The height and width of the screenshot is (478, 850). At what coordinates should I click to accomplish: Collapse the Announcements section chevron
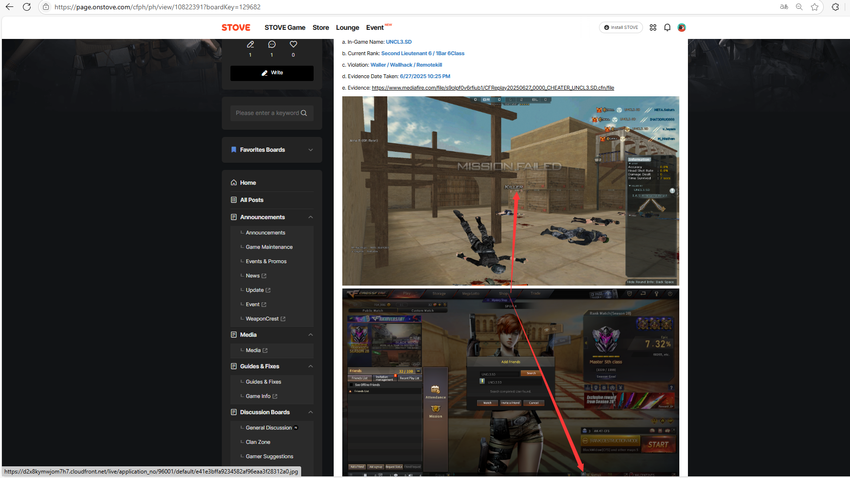(310, 217)
